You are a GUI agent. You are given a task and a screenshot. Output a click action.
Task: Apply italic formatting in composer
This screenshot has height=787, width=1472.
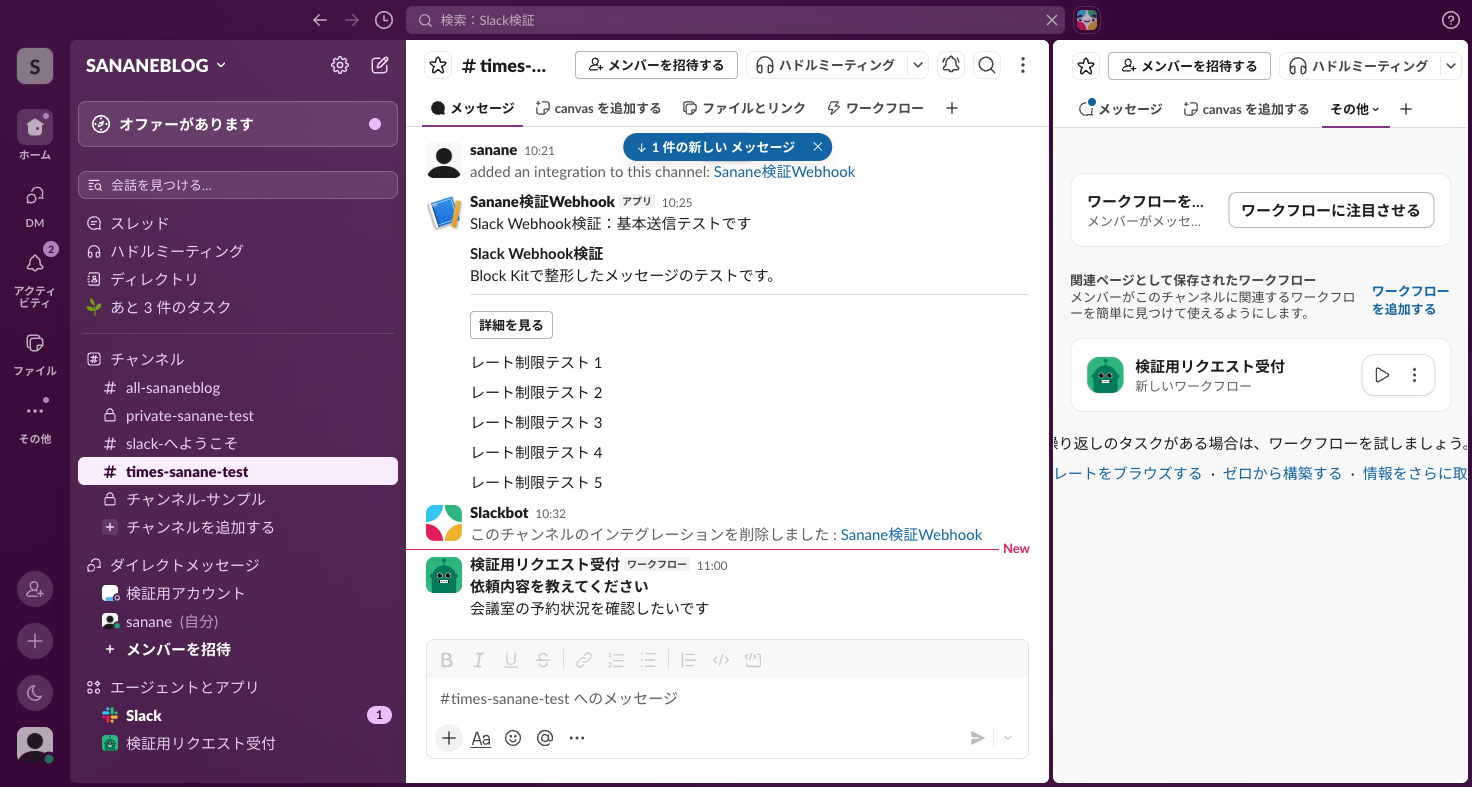tap(479, 660)
